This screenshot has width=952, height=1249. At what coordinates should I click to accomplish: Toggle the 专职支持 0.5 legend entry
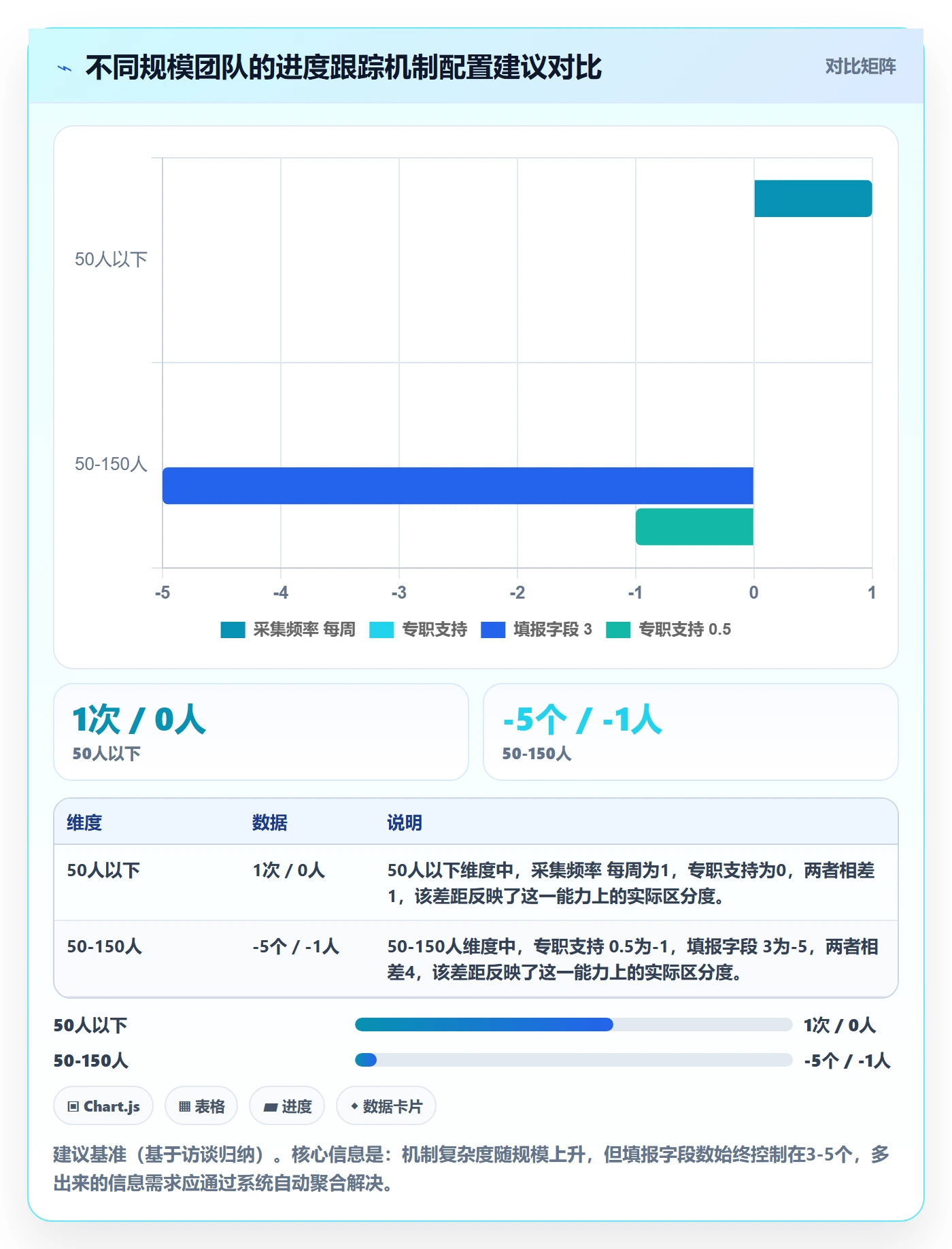click(x=668, y=630)
